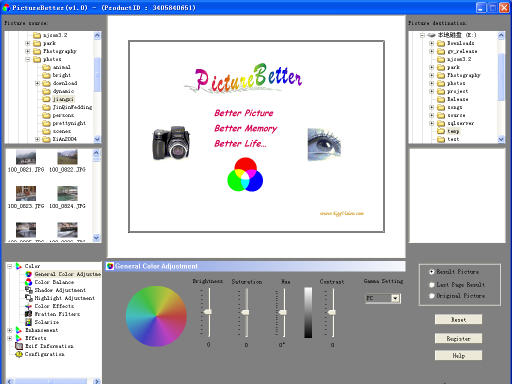Select the Original Picture radio button
The height and width of the screenshot is (384, 512).
(432, 296)
